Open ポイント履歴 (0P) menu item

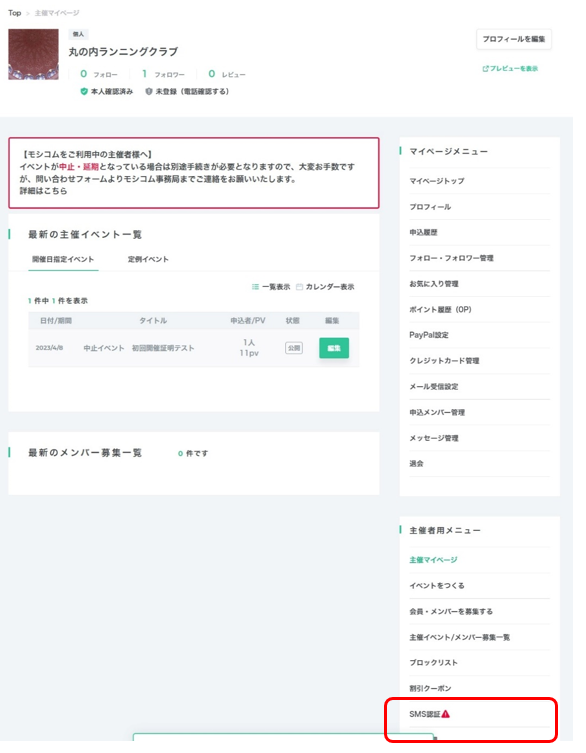(x=440, y=310)
